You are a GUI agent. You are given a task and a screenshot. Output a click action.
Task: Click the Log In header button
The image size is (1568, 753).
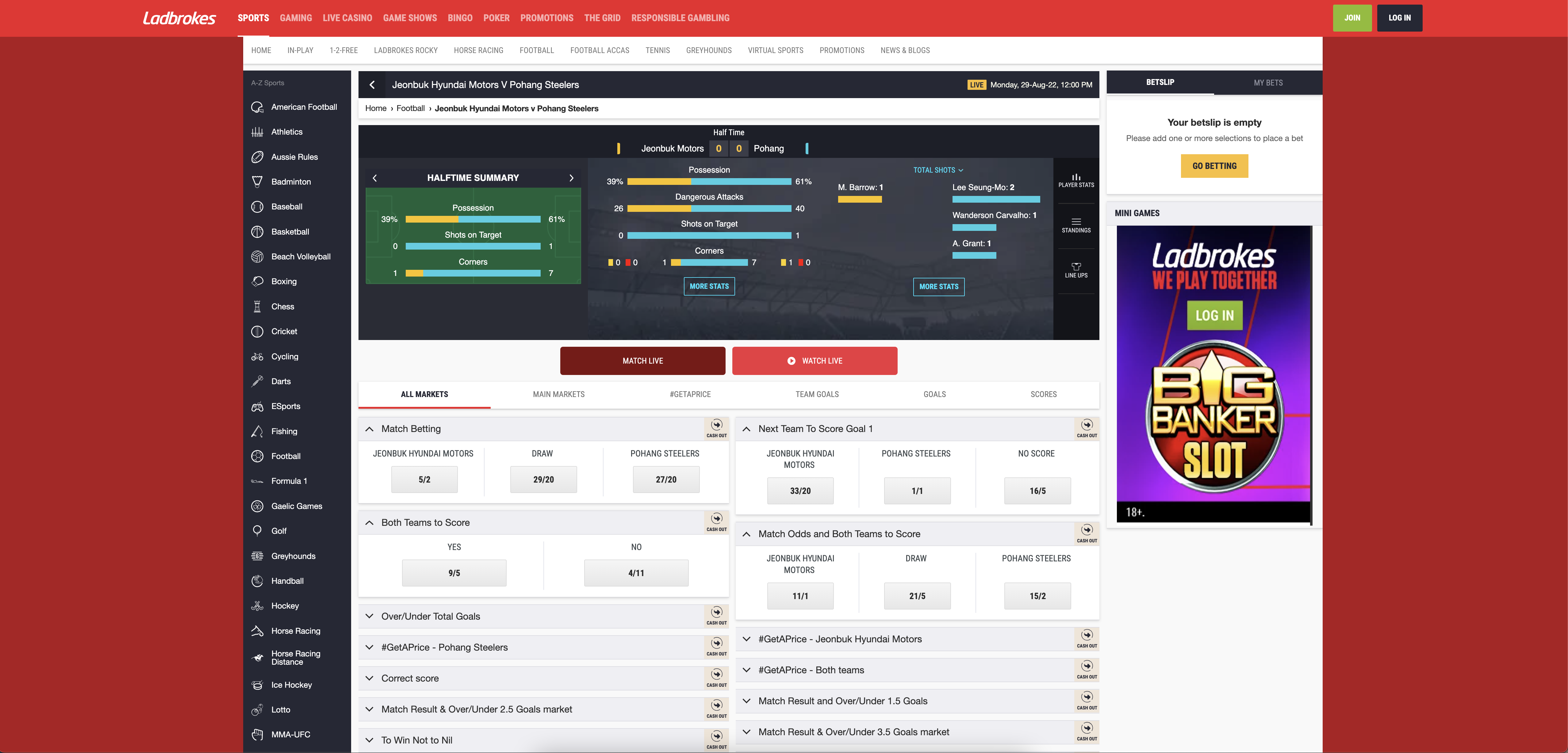point(1399,18)
